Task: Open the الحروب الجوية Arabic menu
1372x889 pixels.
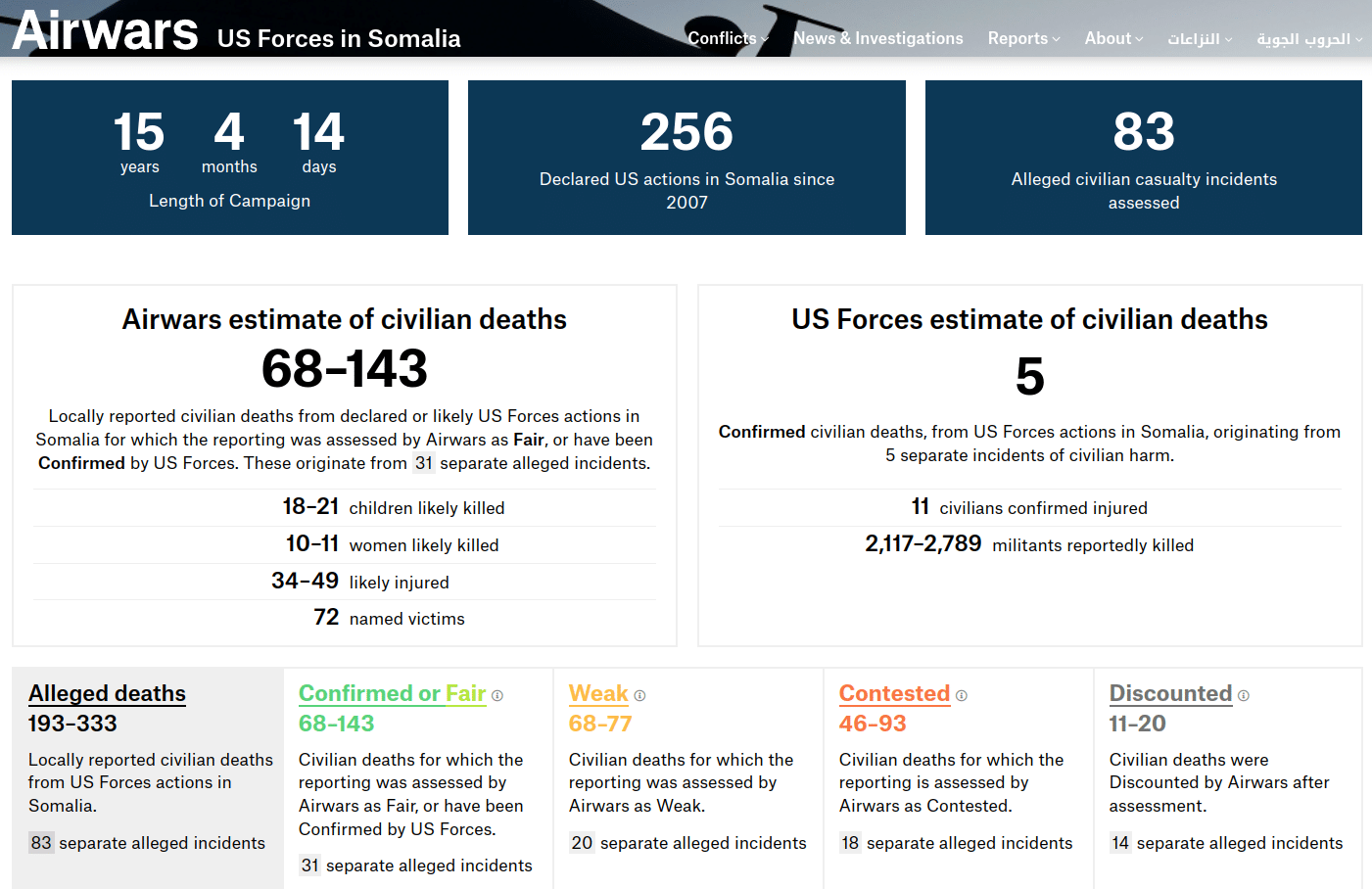Action: point(1308,39)
